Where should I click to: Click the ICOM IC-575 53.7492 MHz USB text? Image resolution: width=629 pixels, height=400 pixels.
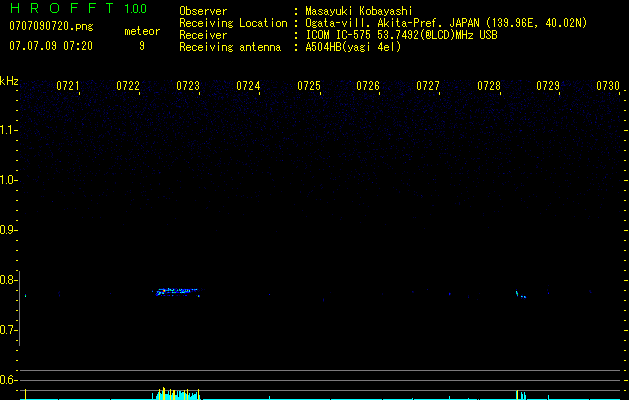click(x=401, y=35)
